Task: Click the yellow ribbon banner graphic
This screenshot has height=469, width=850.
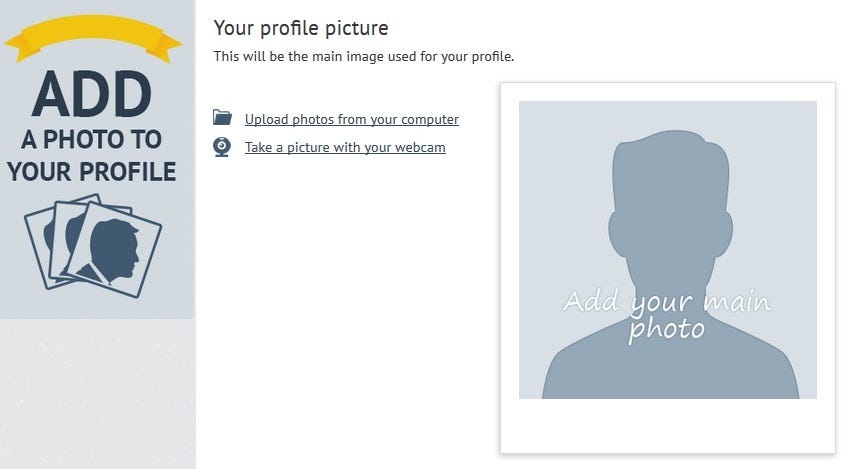Action: point(93,38)
